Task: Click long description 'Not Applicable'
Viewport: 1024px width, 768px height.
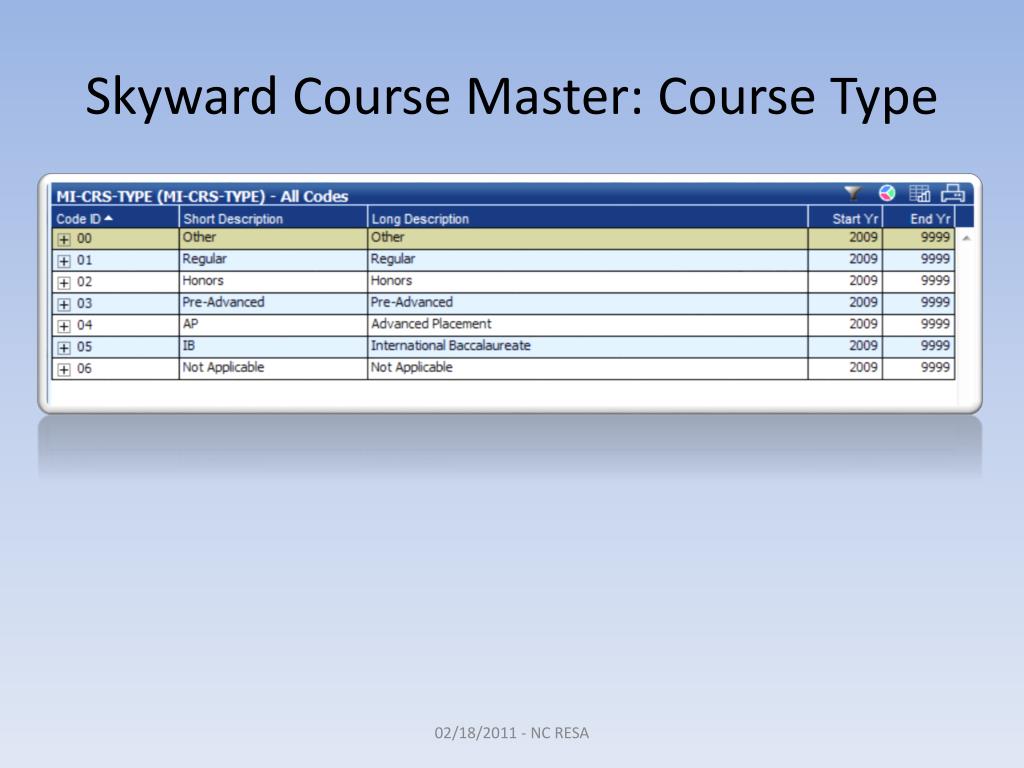Action: click(411, 367)
